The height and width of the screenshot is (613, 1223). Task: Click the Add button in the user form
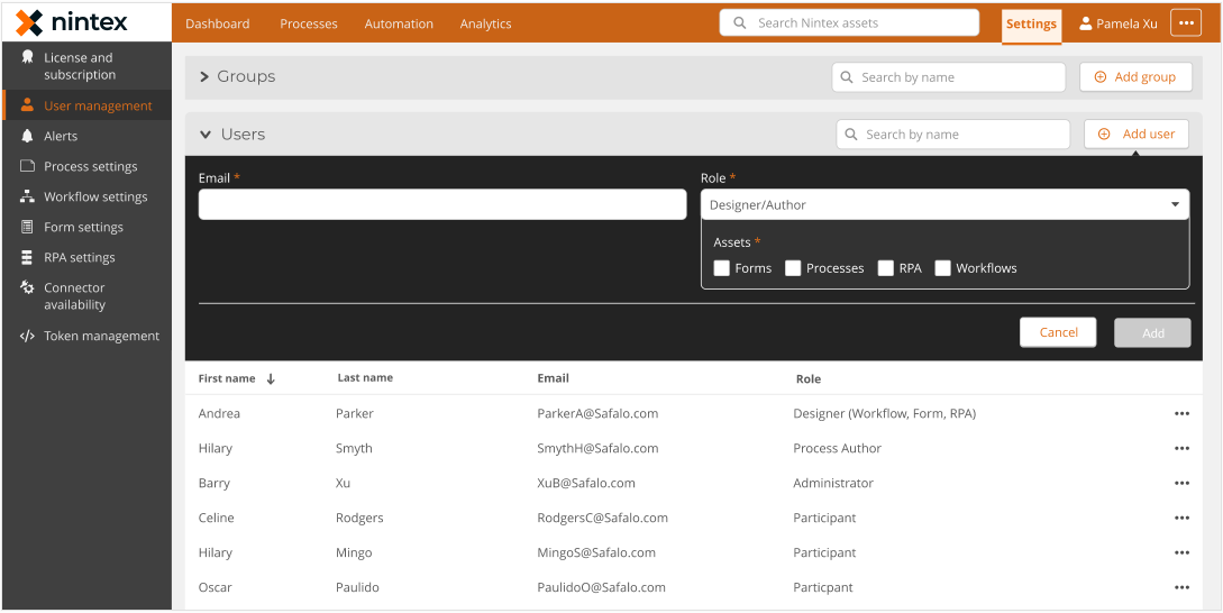tap(1153, 333)
